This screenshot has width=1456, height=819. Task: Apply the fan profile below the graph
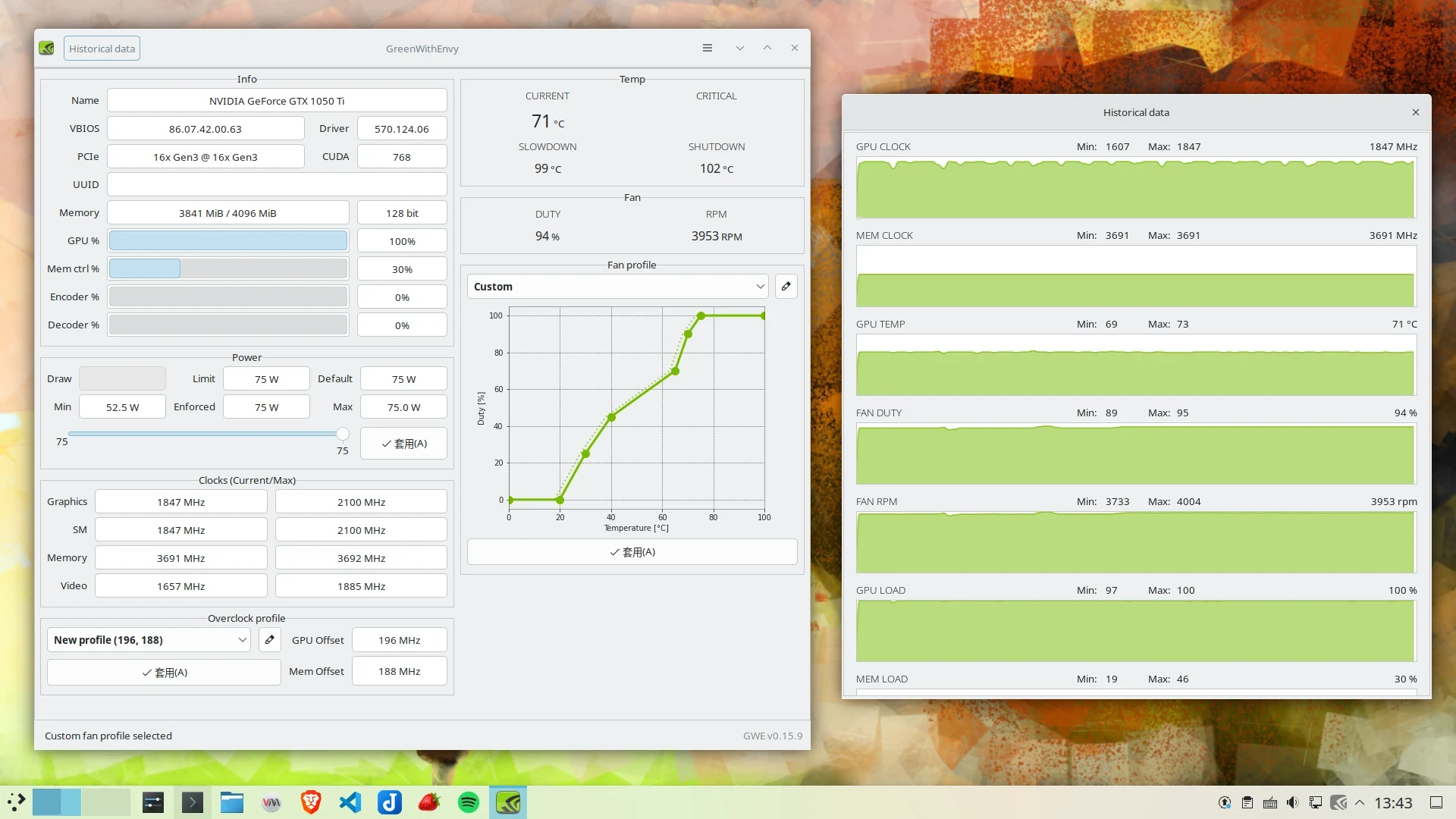(x=632, y=552)
